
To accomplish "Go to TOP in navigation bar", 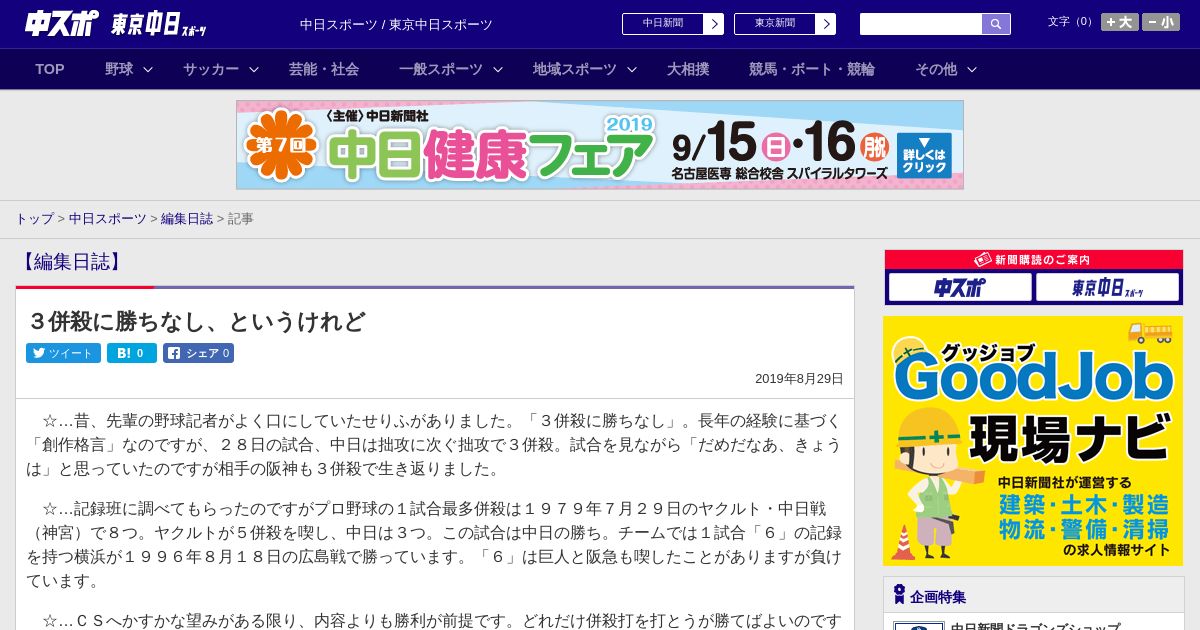I will tap(50, 69).
